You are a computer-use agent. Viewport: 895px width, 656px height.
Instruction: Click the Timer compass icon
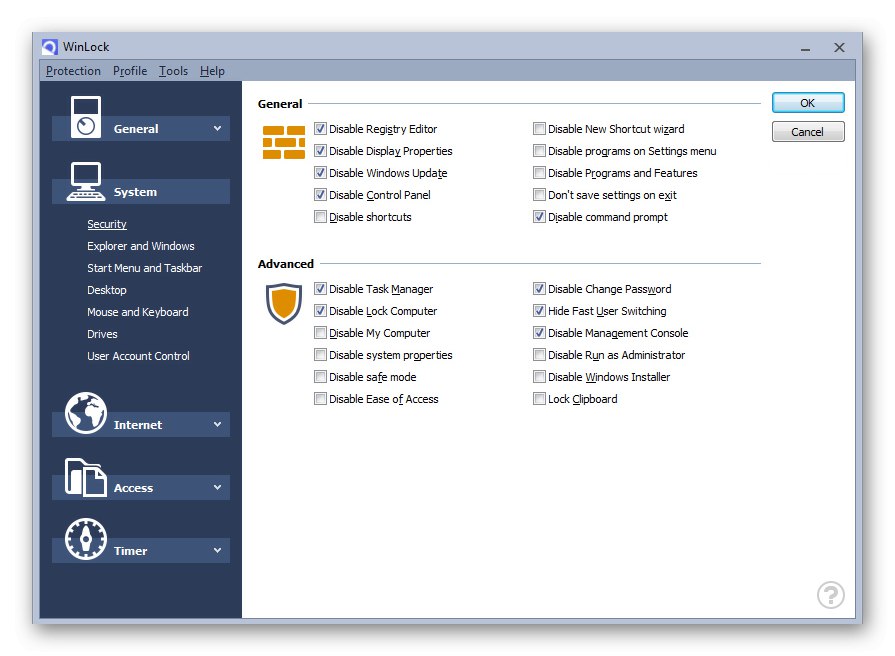[86, 539]
